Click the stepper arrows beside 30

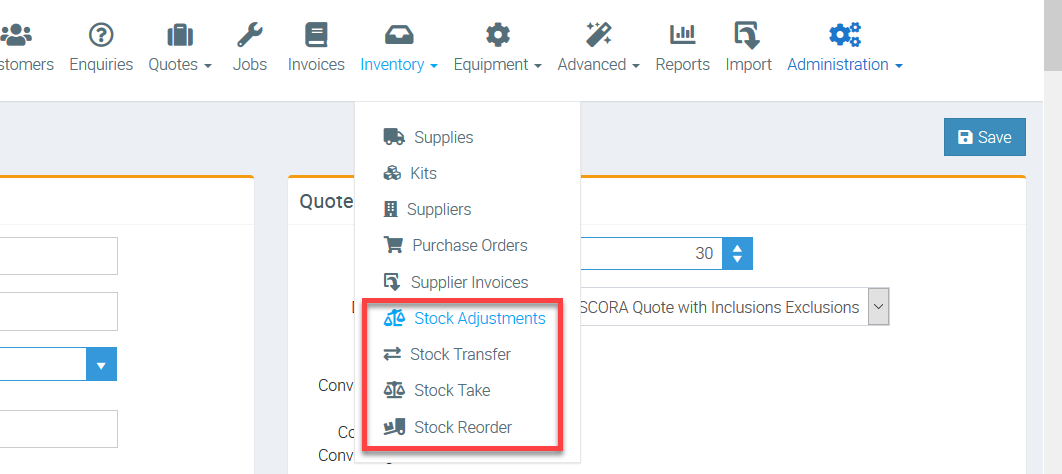(x=738, y=253)
